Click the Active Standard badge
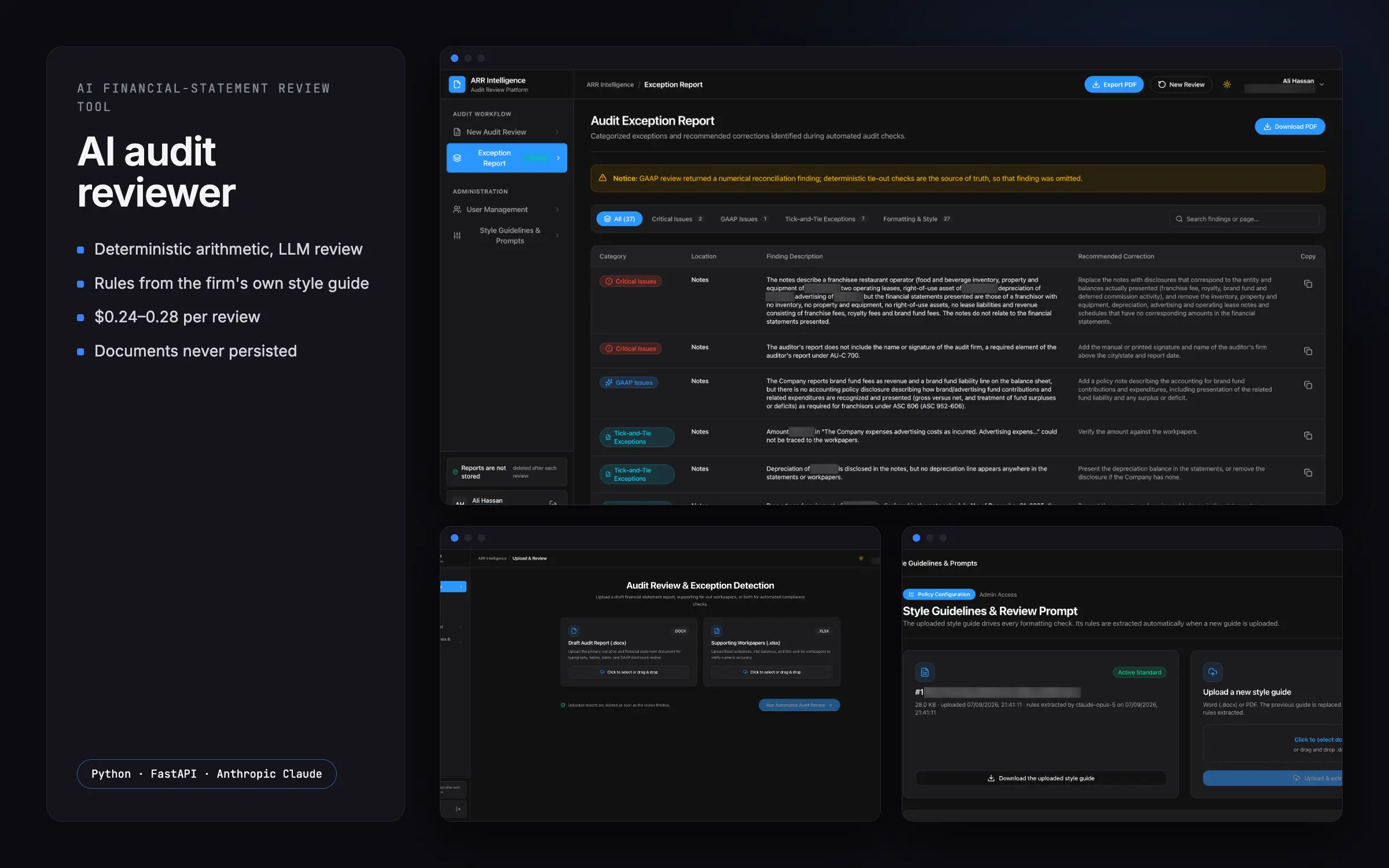 pos(1139,672)
